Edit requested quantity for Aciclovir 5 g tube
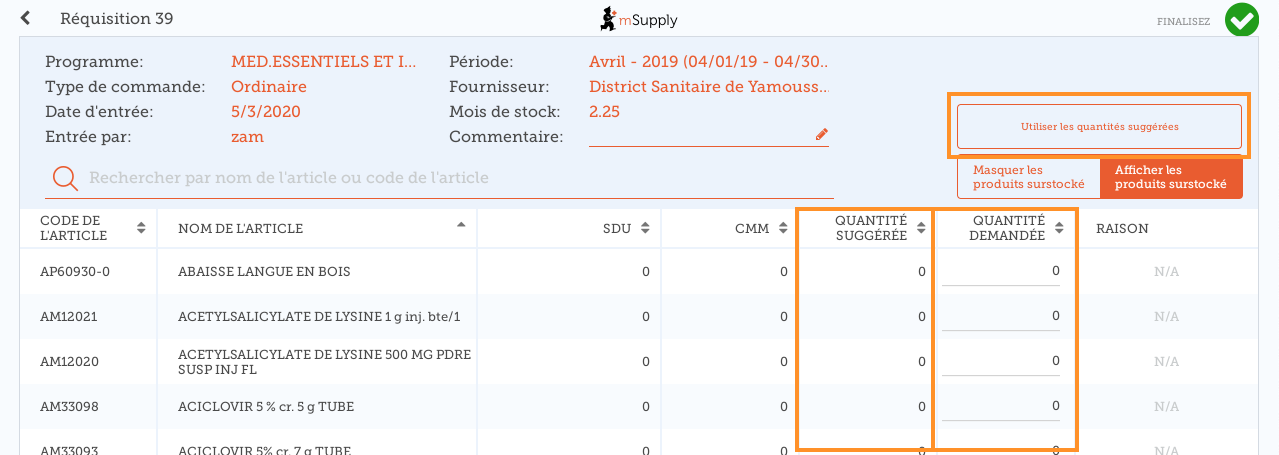The image size is (1279, 455). 1001,406
